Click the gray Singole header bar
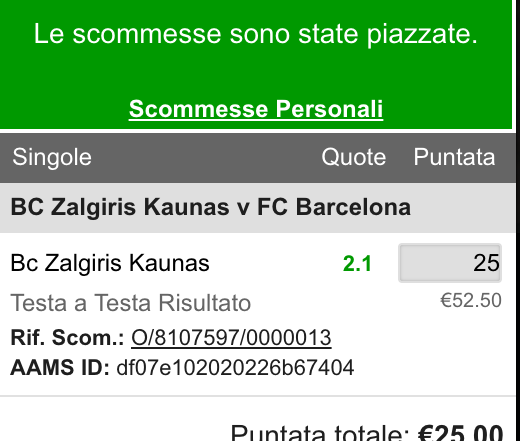This screenshot has height=441, width=520. 258,158
